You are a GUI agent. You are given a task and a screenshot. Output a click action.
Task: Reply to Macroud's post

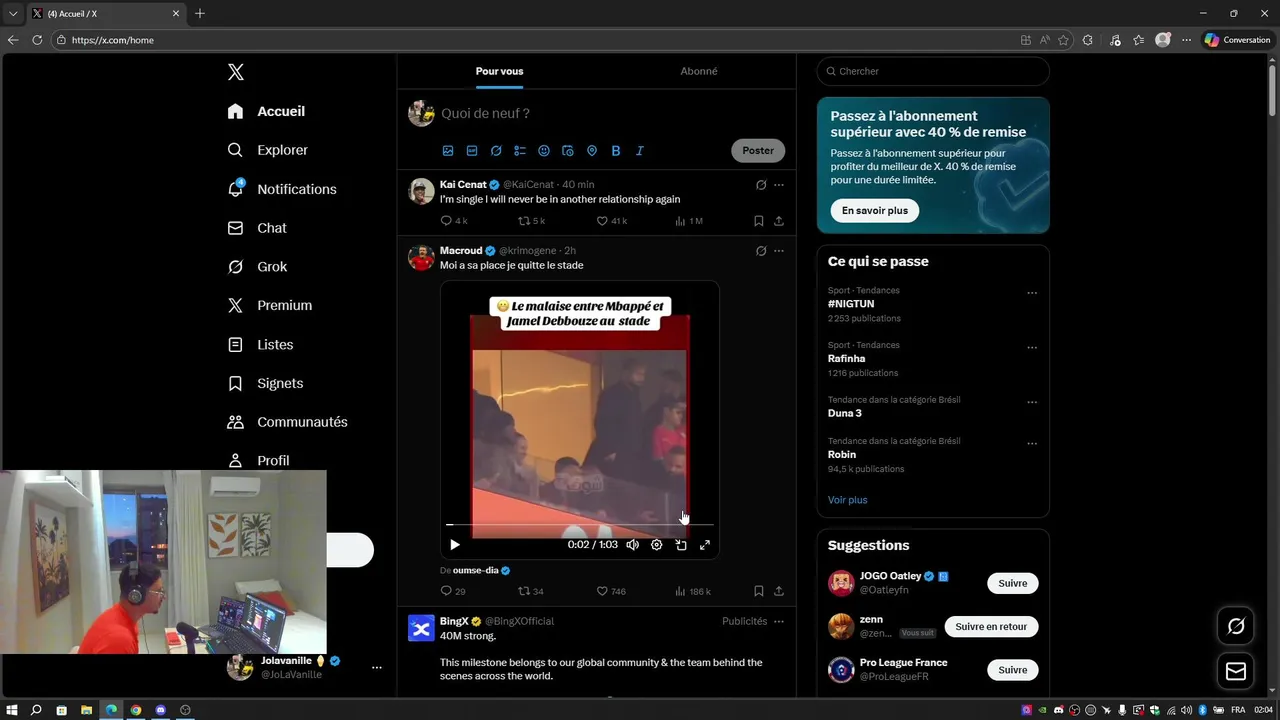point(453,591)
